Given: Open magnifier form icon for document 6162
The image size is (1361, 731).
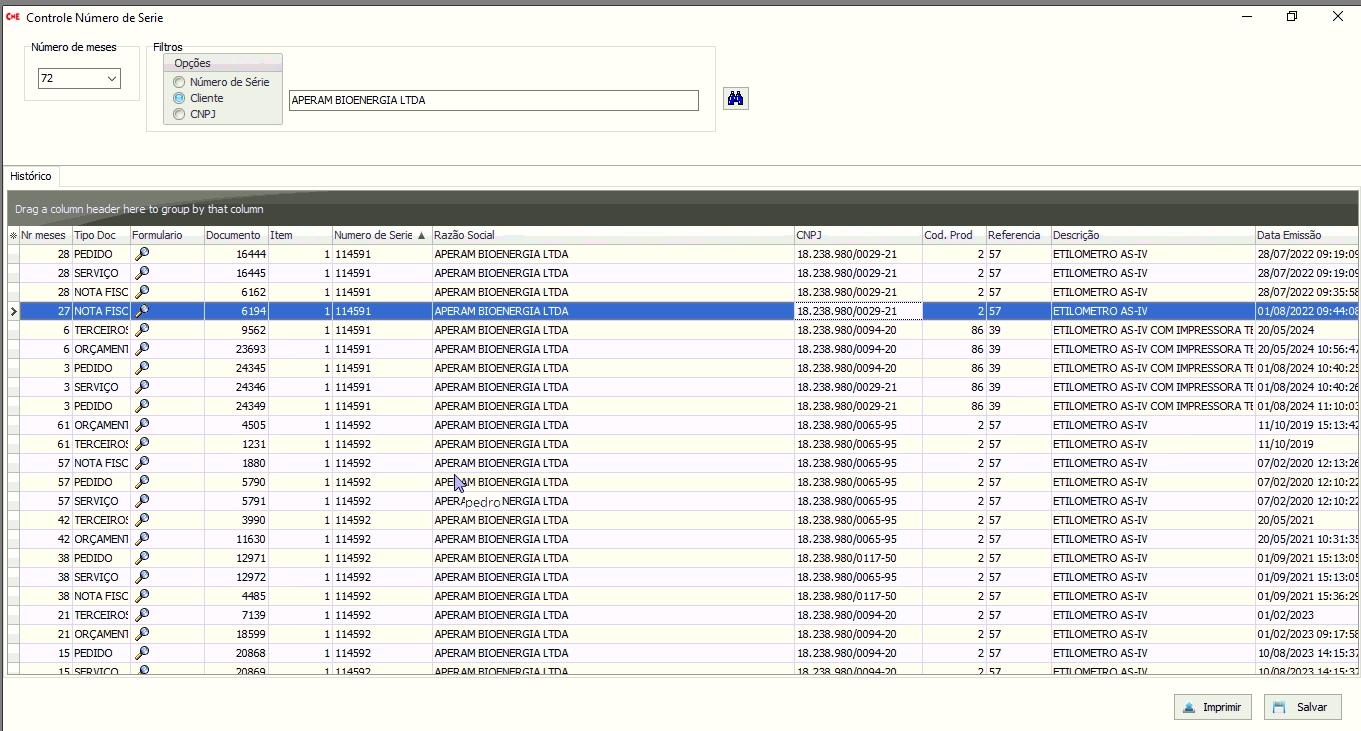Looking at the screenshot, I should [142, 292].
